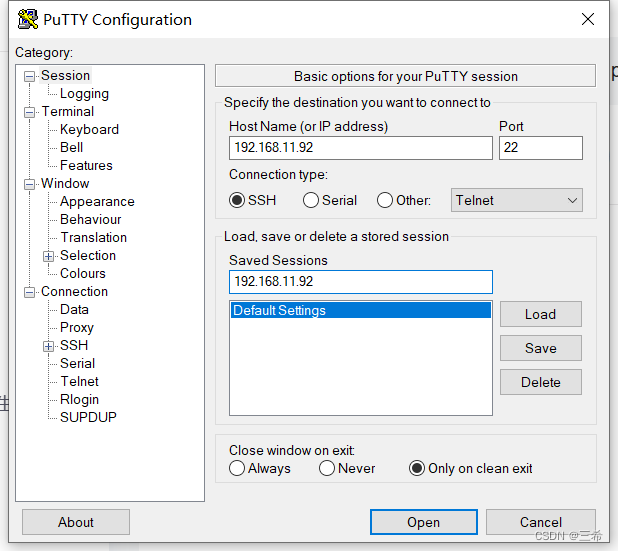Open the Selection category
The height and width of the screenshot is (551, 618).
(88, 255)
